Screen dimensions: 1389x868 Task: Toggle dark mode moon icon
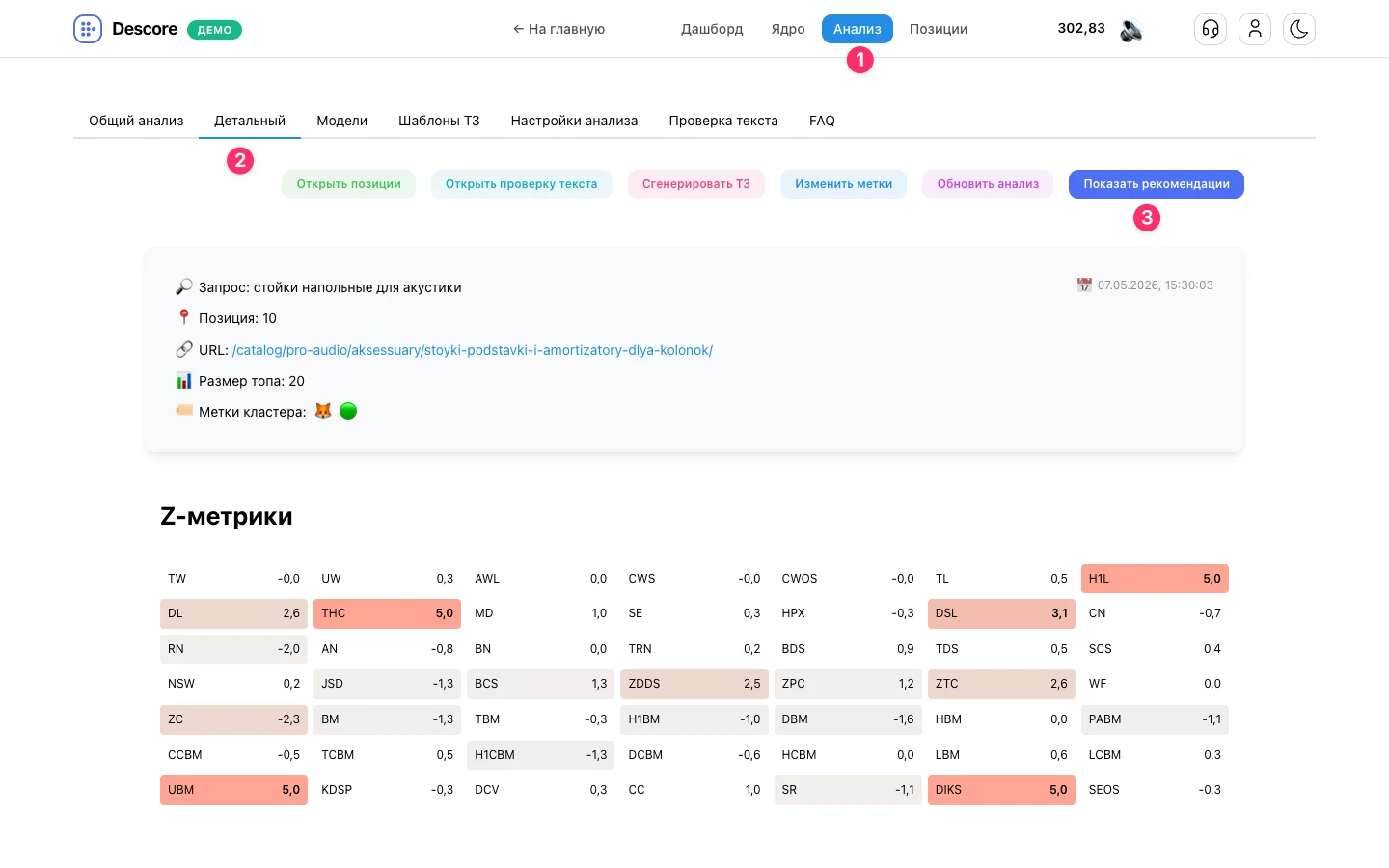click(1299, 29)
